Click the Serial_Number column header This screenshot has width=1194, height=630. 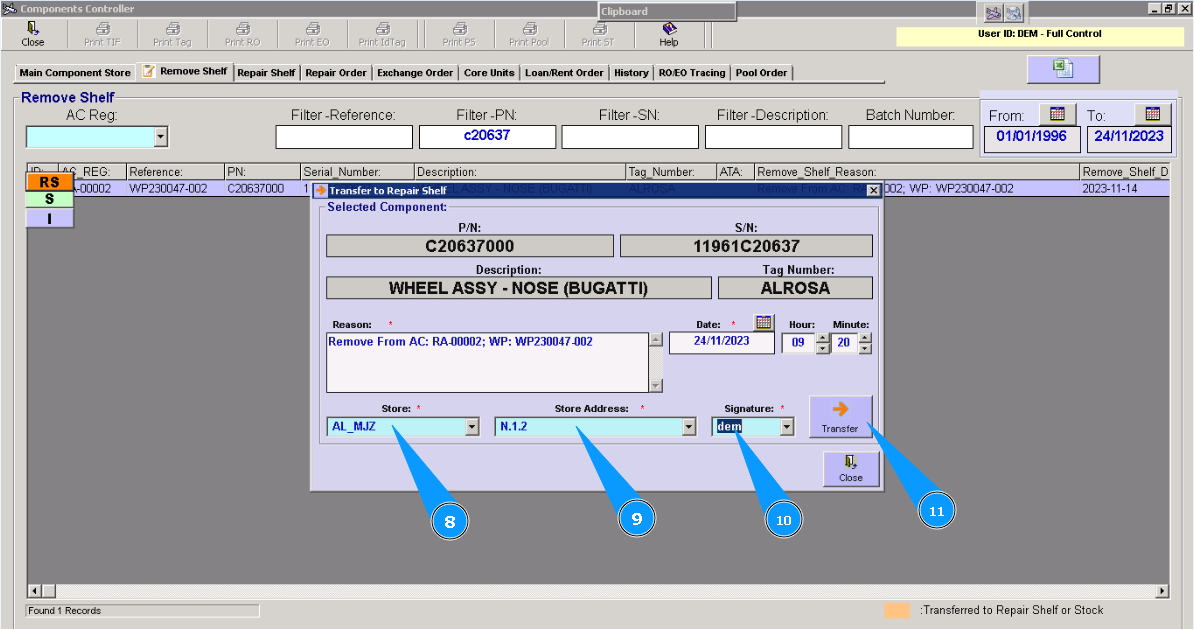tap(357, 171)
